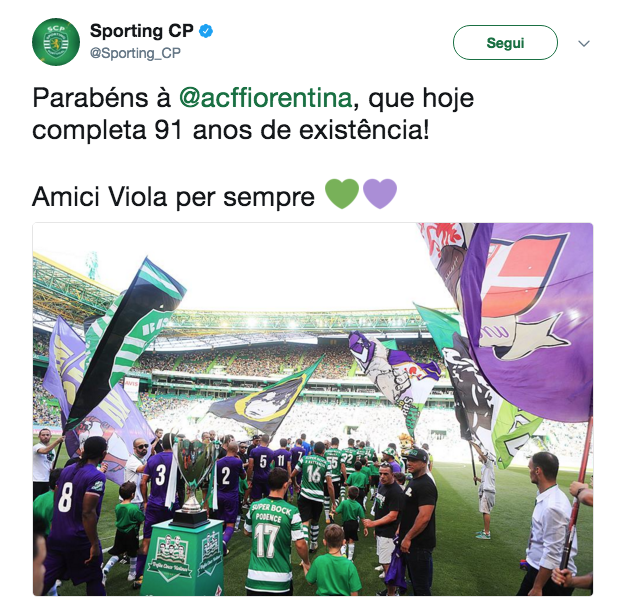625x606 pixels.
Task: Click the silver trophy in the photo
Action: (x=192, y=477)
